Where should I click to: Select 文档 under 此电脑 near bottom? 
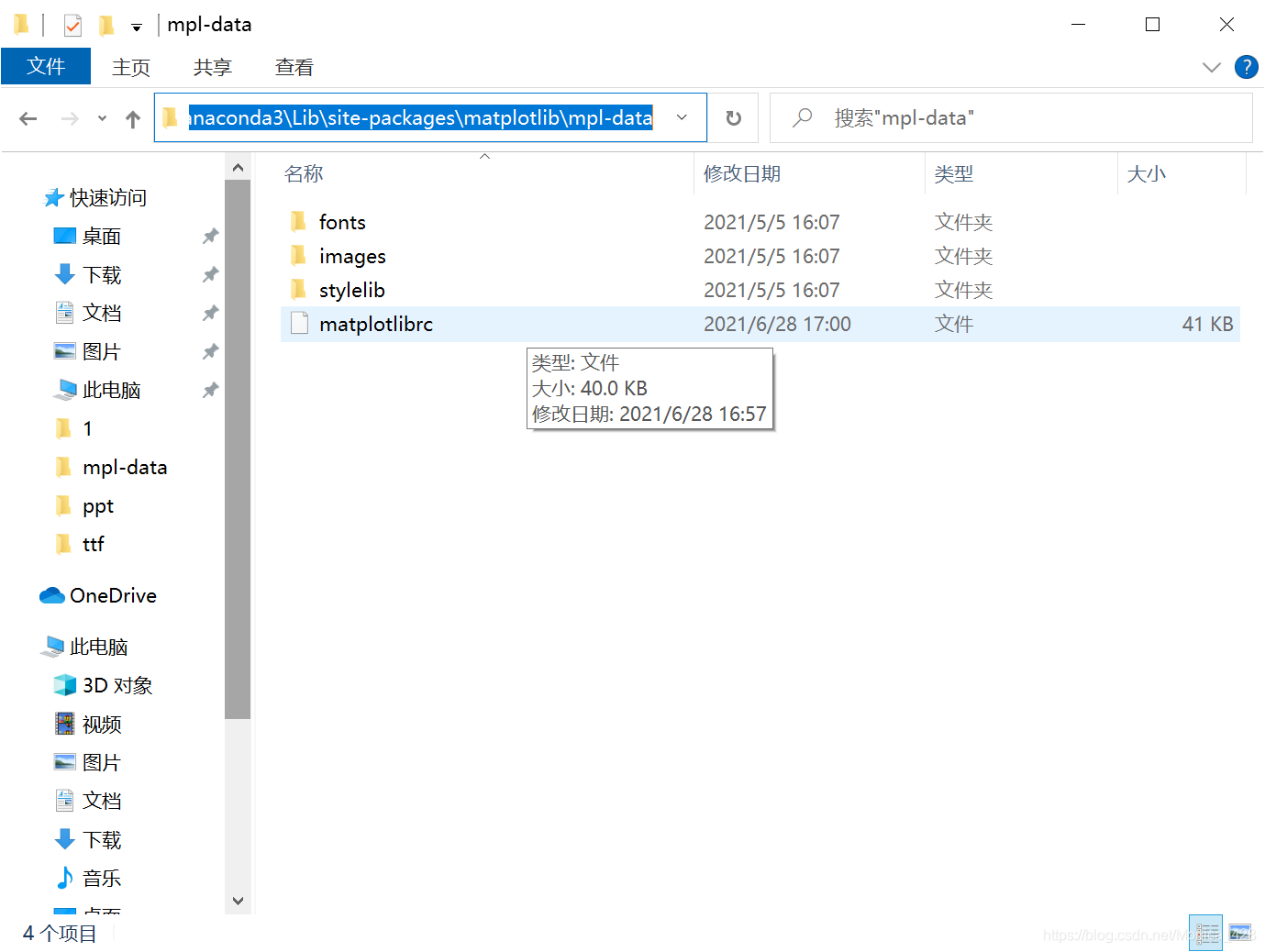coord(101,802)
